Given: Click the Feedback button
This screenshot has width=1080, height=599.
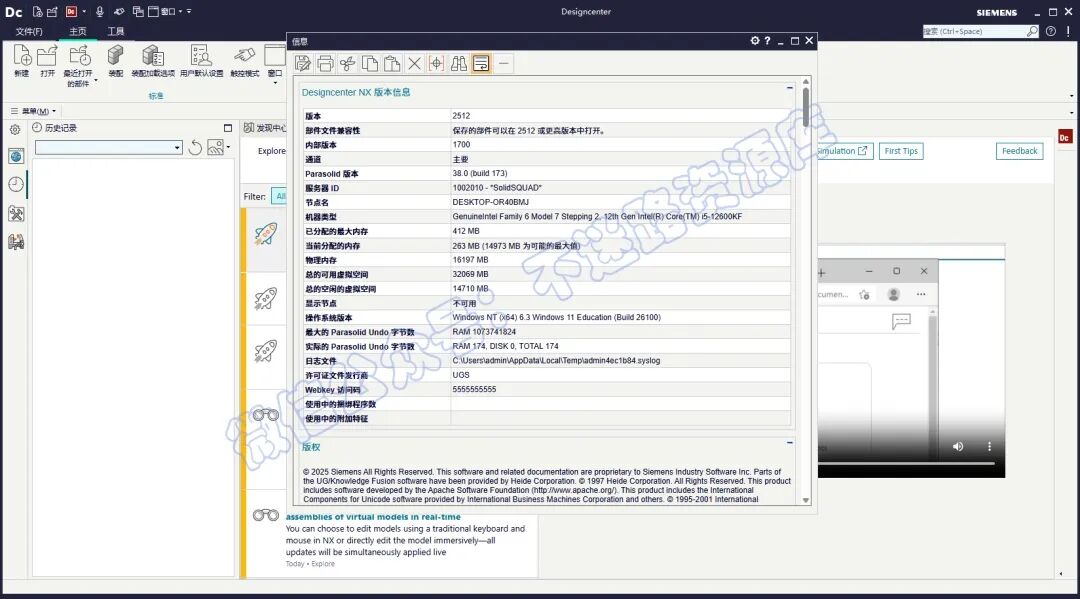Looking at the screenshot, I should click(x=1019, y=151).
